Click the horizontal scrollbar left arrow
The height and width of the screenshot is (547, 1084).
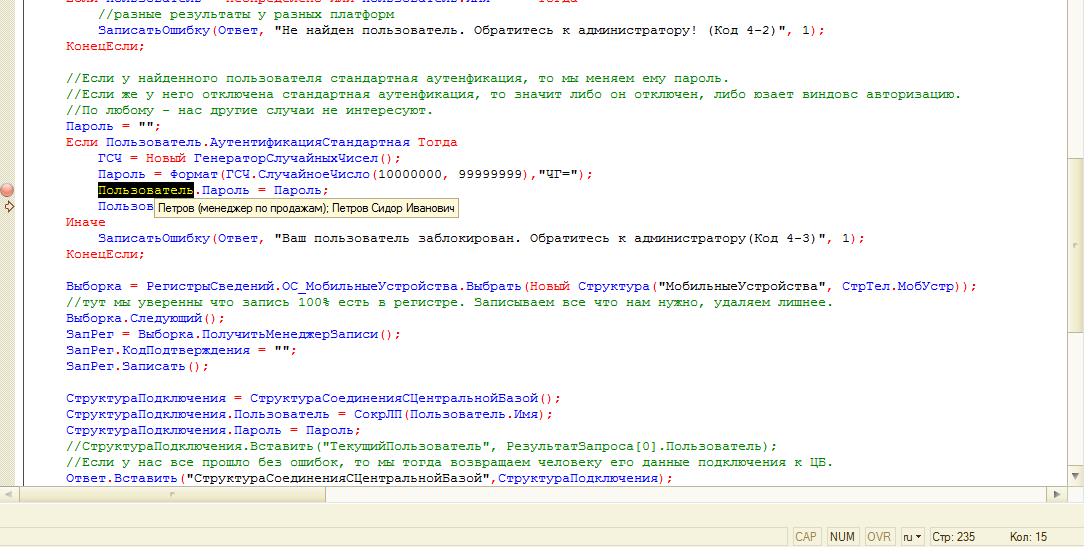pyautogui.click(x=9, y=494)
